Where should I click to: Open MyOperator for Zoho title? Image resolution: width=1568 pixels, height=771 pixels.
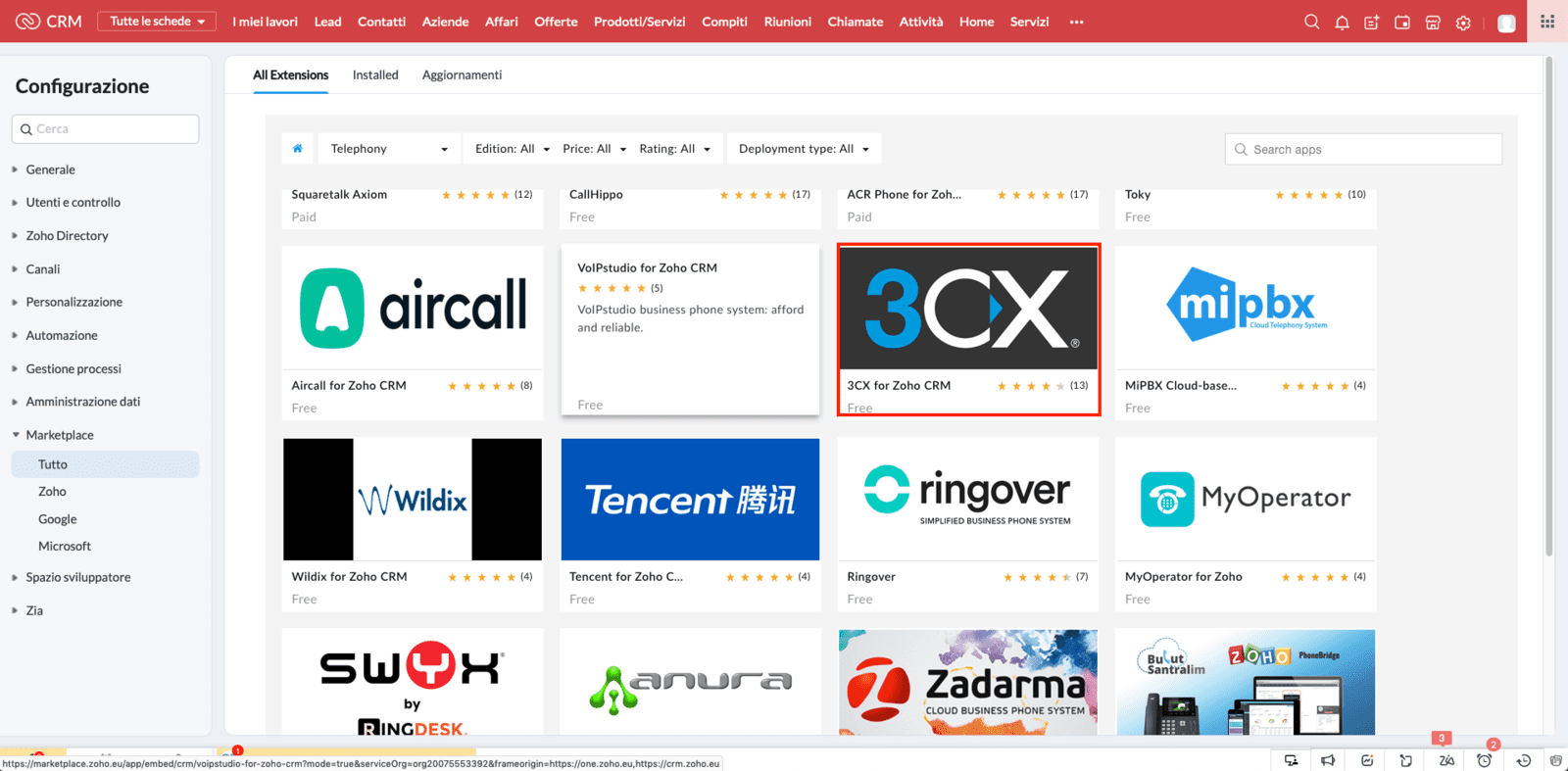[1183, 577]
